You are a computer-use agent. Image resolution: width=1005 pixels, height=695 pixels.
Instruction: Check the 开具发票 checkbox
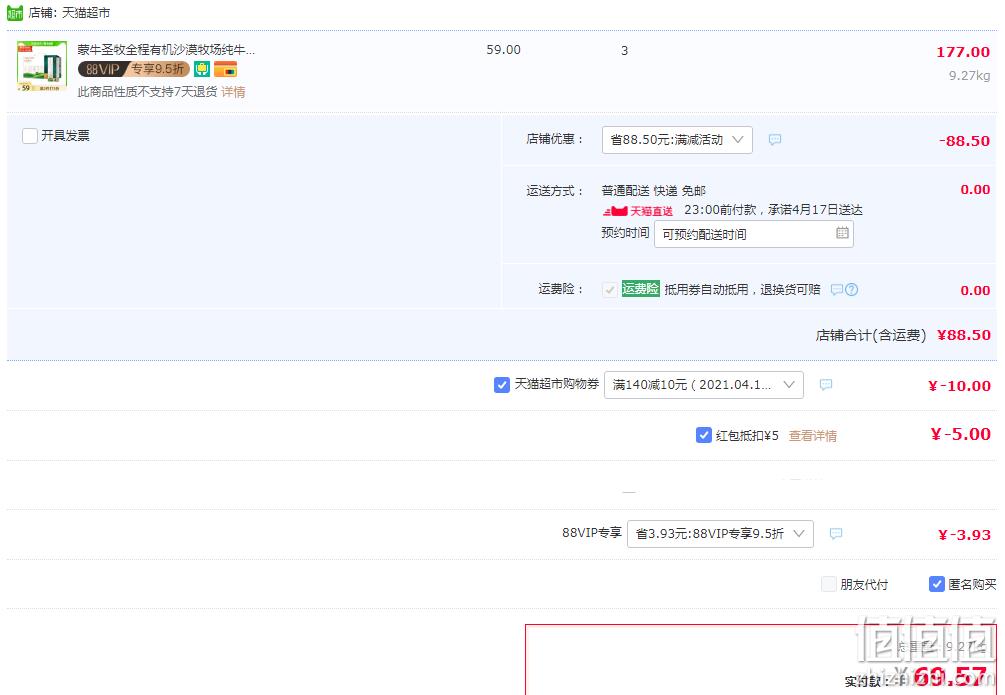[x=30, y=136]
